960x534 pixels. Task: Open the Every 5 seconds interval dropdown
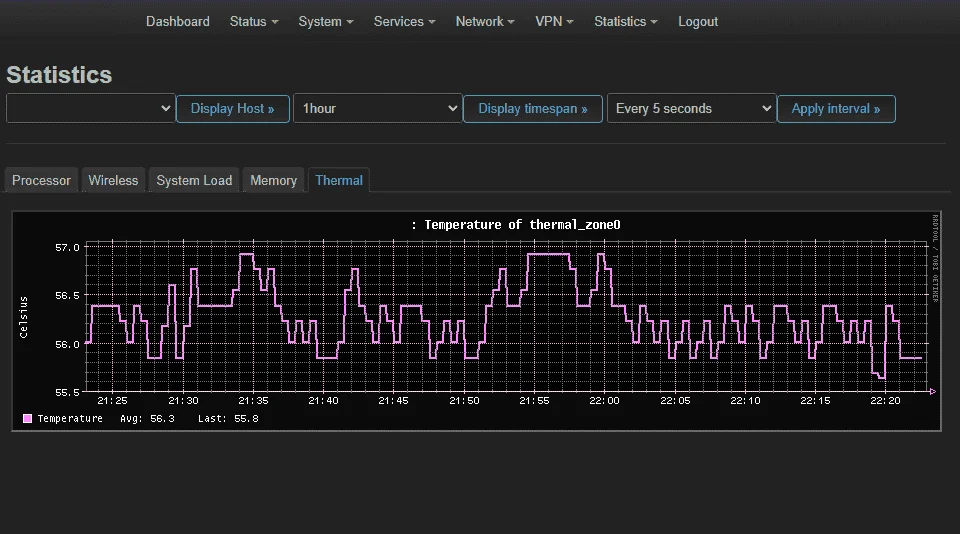pos(691,108)
